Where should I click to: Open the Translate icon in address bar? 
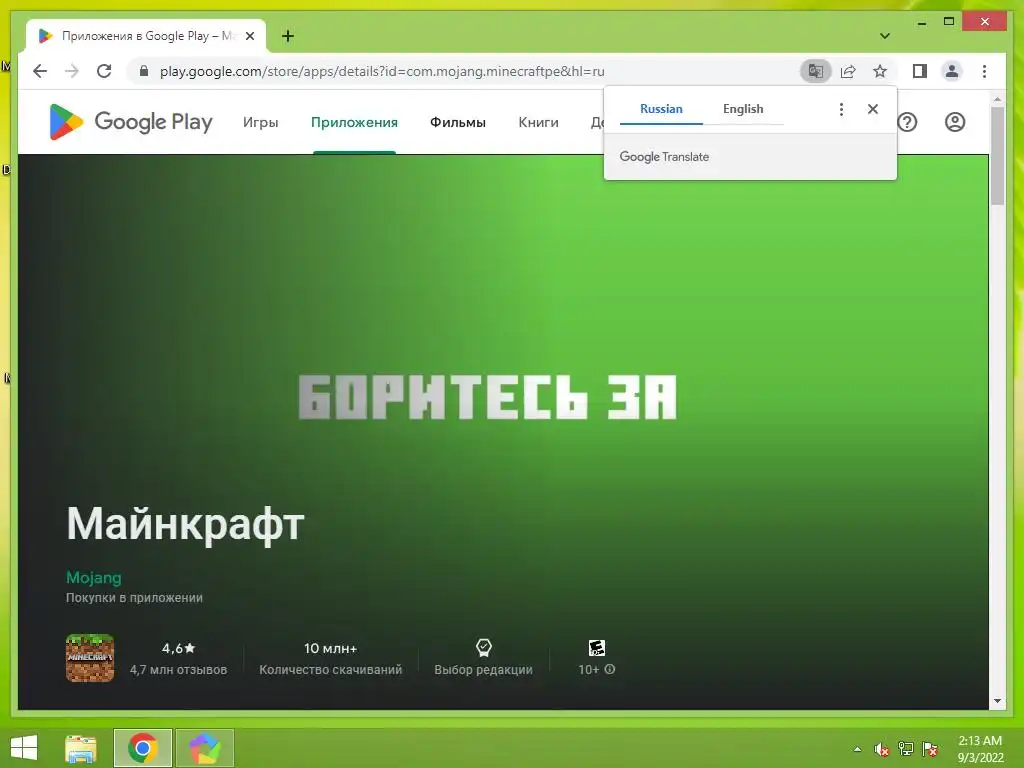click(816, 71)
